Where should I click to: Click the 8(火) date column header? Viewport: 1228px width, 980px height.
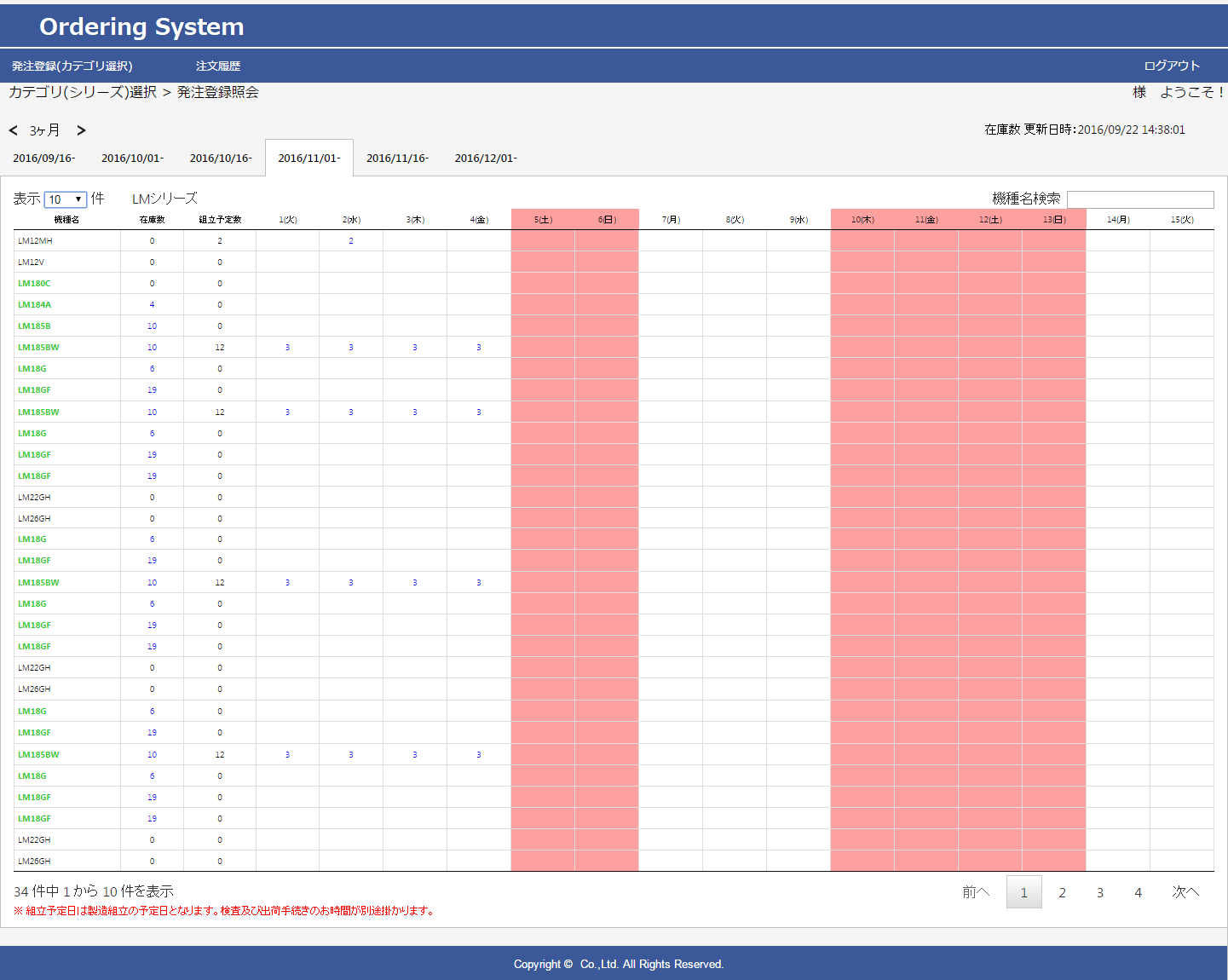[x=735, y=220]
